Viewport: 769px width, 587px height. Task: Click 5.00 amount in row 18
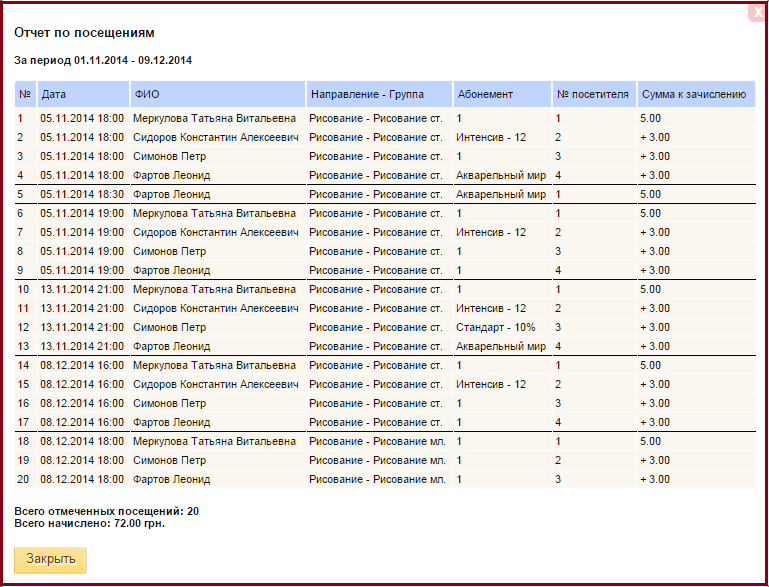click(650, 441)
